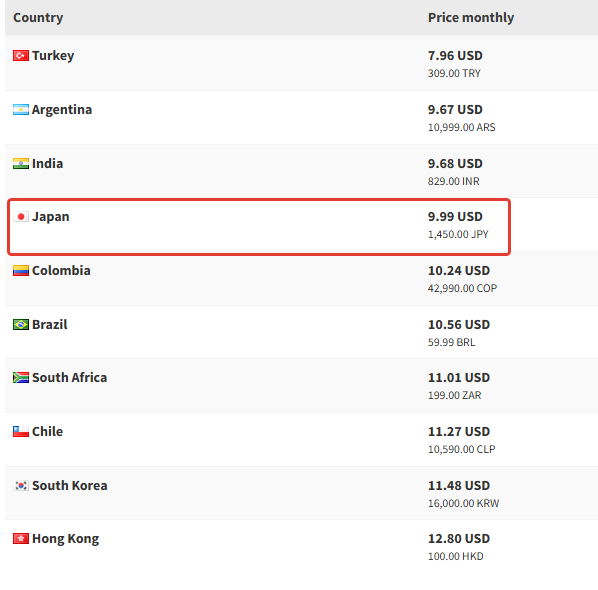Click the Turkey flag icon

coord(21,56)
